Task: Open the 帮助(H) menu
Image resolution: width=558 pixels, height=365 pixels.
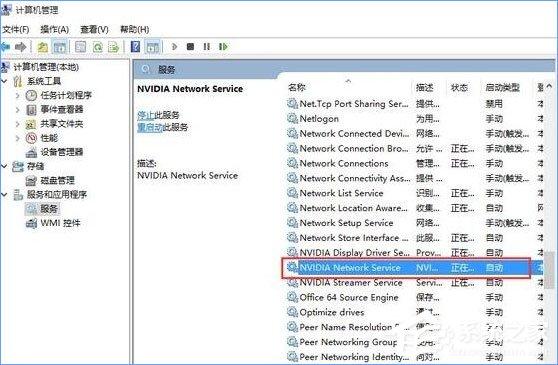Action: coord(134,30)
